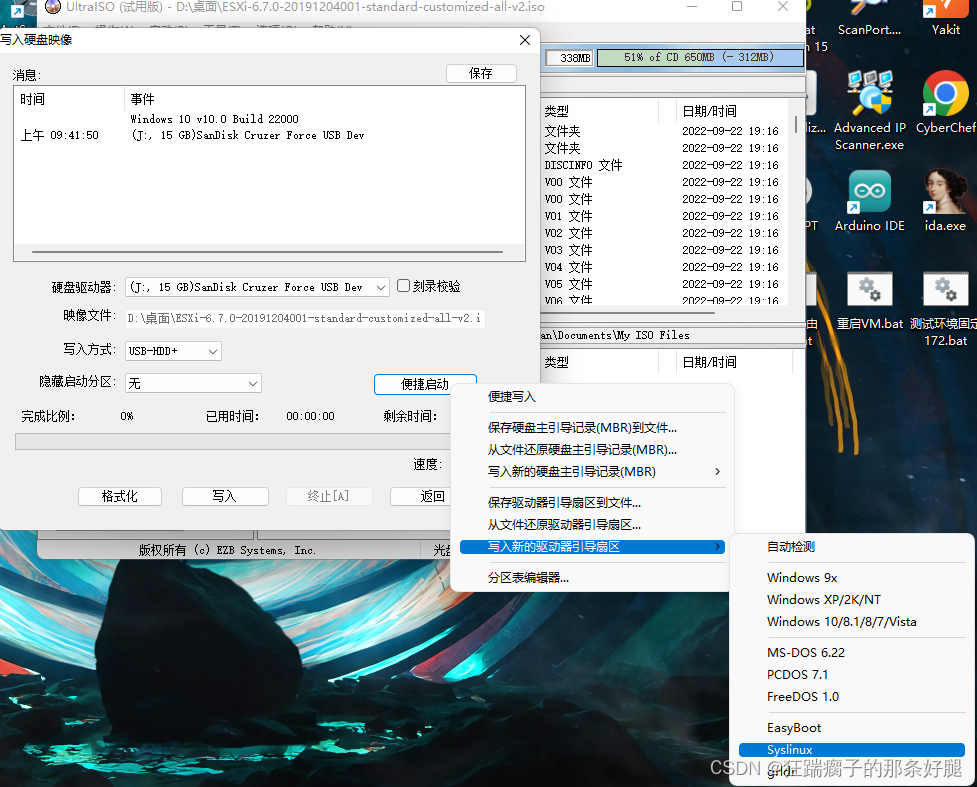
Task: Open the 隐藏启动分区 dropdown
Action: [193, 383]
